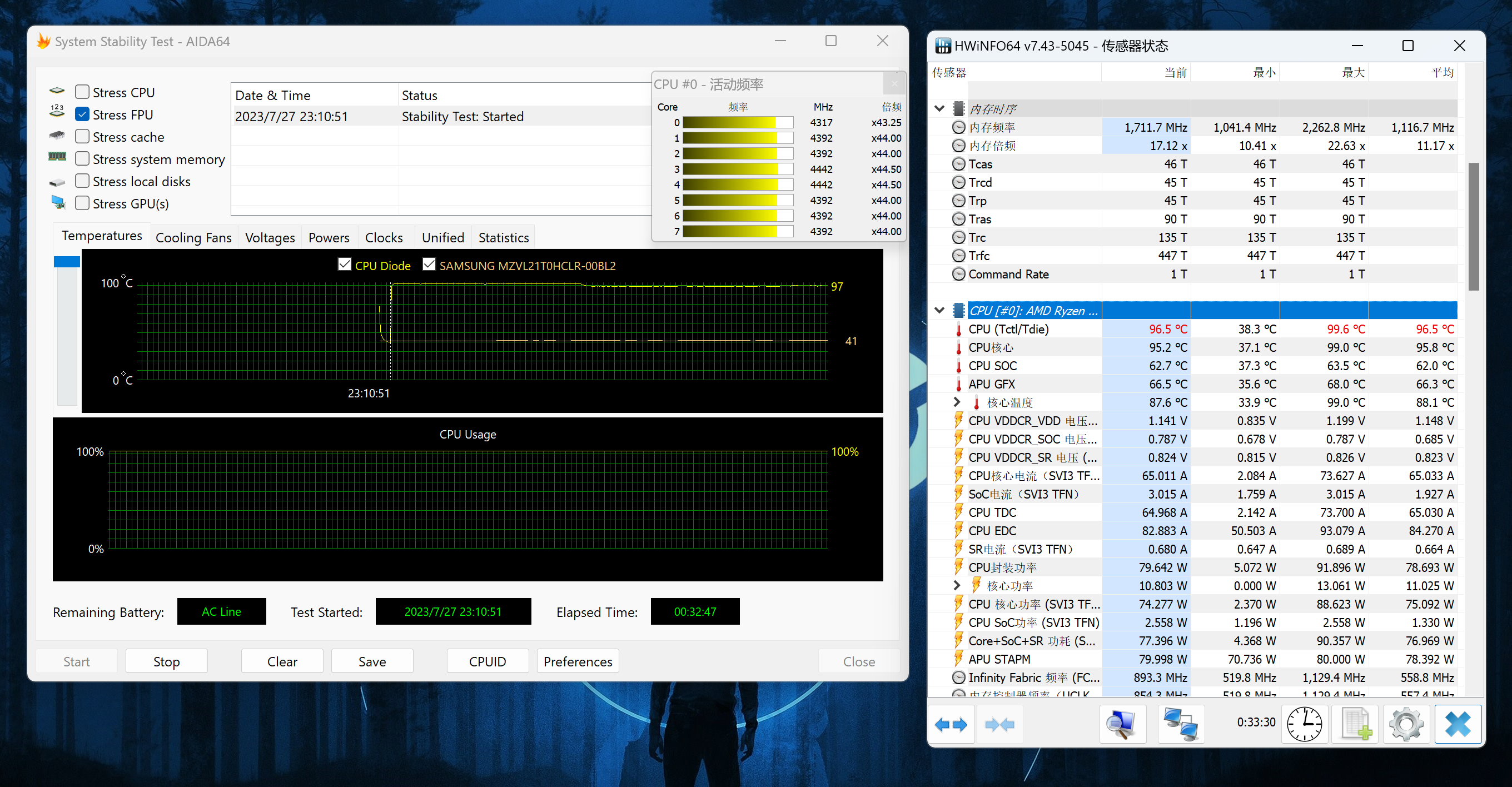This screenshot has width=1512, height=787.
Task: Switch to the Voltages tab
Action: 270,237
